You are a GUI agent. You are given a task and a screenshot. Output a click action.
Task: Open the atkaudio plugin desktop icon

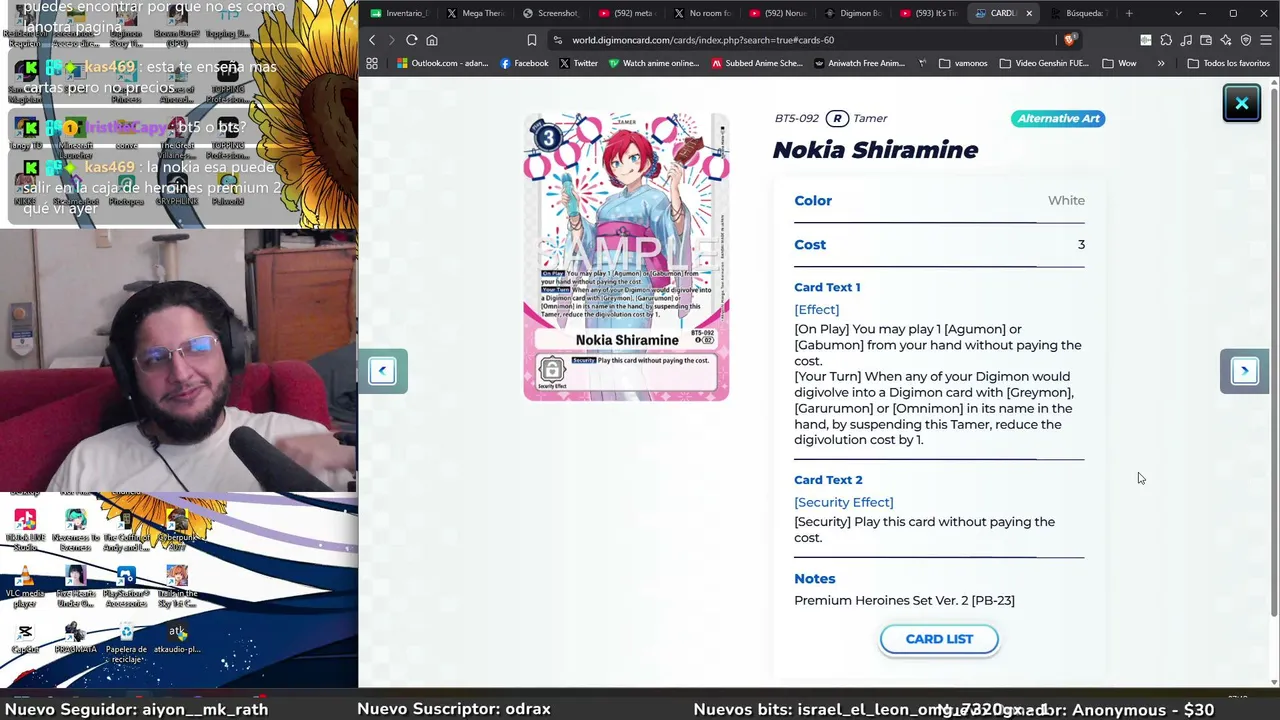point(177,639)
